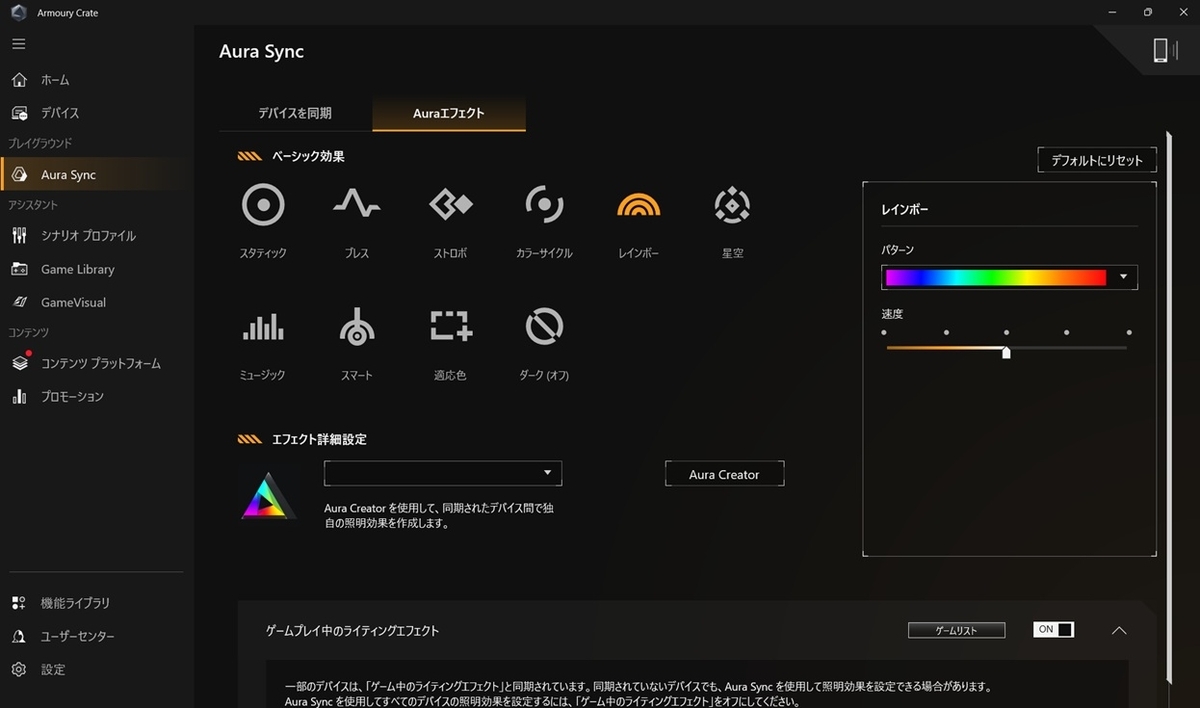Open the rainbow パターン dropdown

click(1009, 277)
